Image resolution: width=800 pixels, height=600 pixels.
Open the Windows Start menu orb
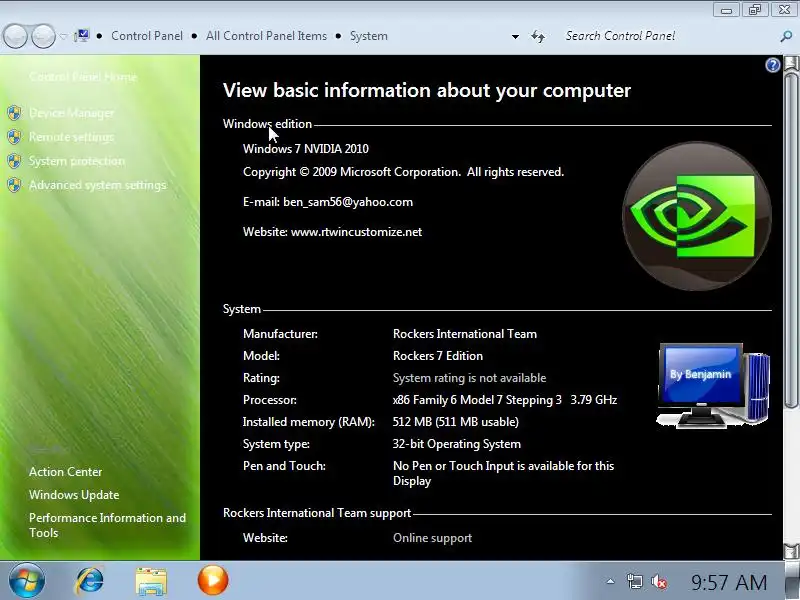click(x=27, y=581)
